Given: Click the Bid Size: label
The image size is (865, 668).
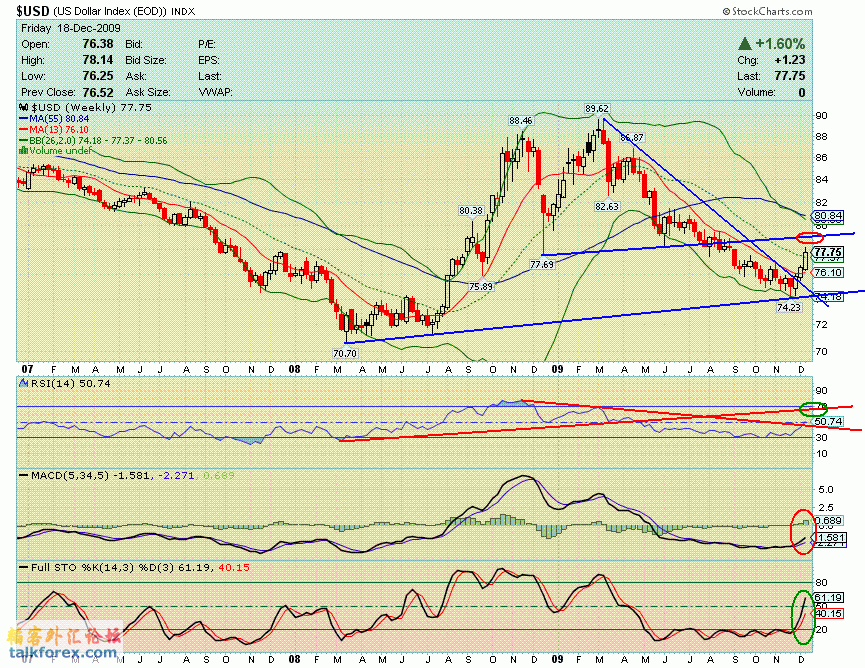Looking at the screenshot, I should [146, 60].
